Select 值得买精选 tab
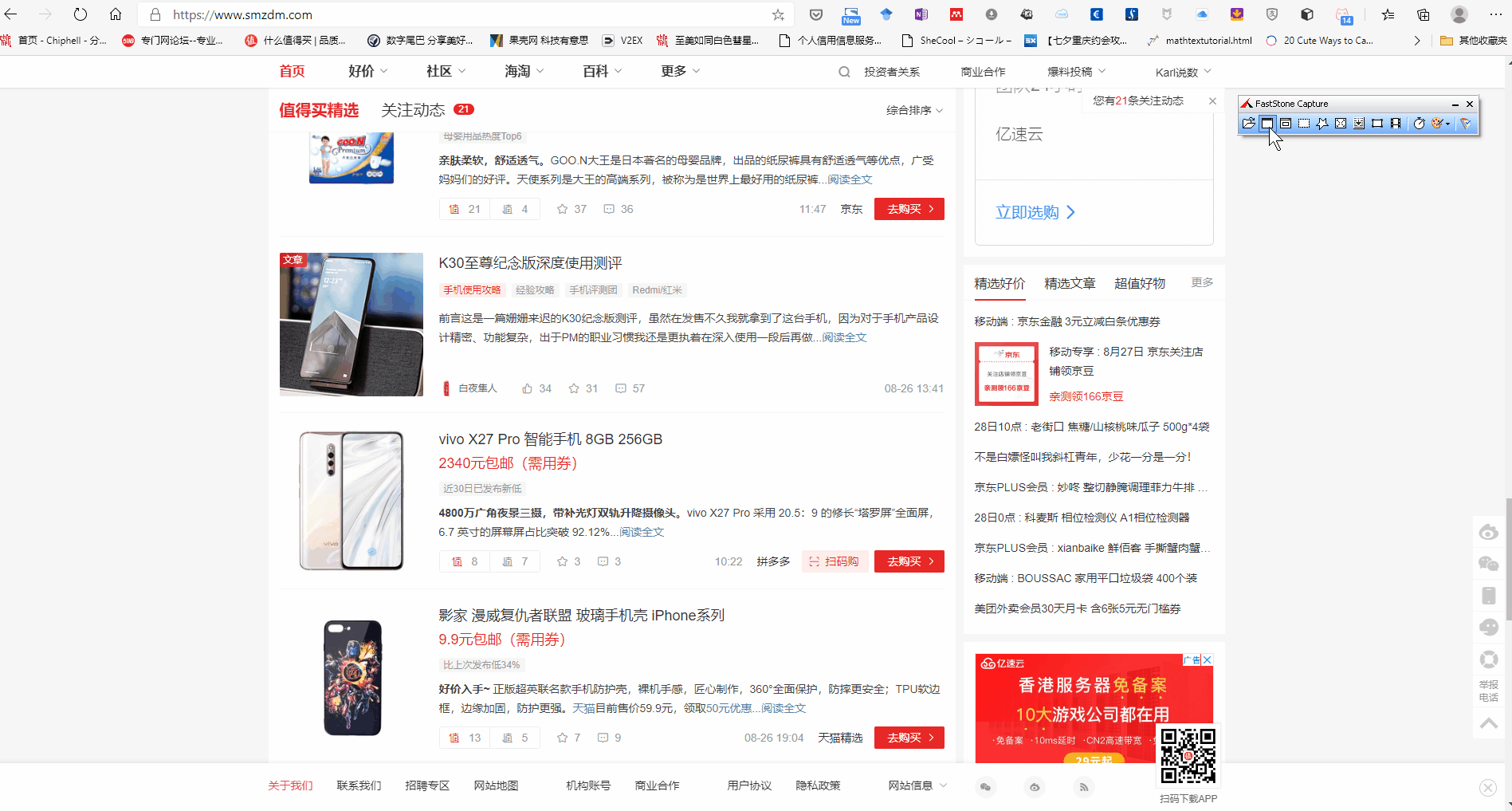Viewport: 1512px width, 811px height. click(x=319, y=110)
